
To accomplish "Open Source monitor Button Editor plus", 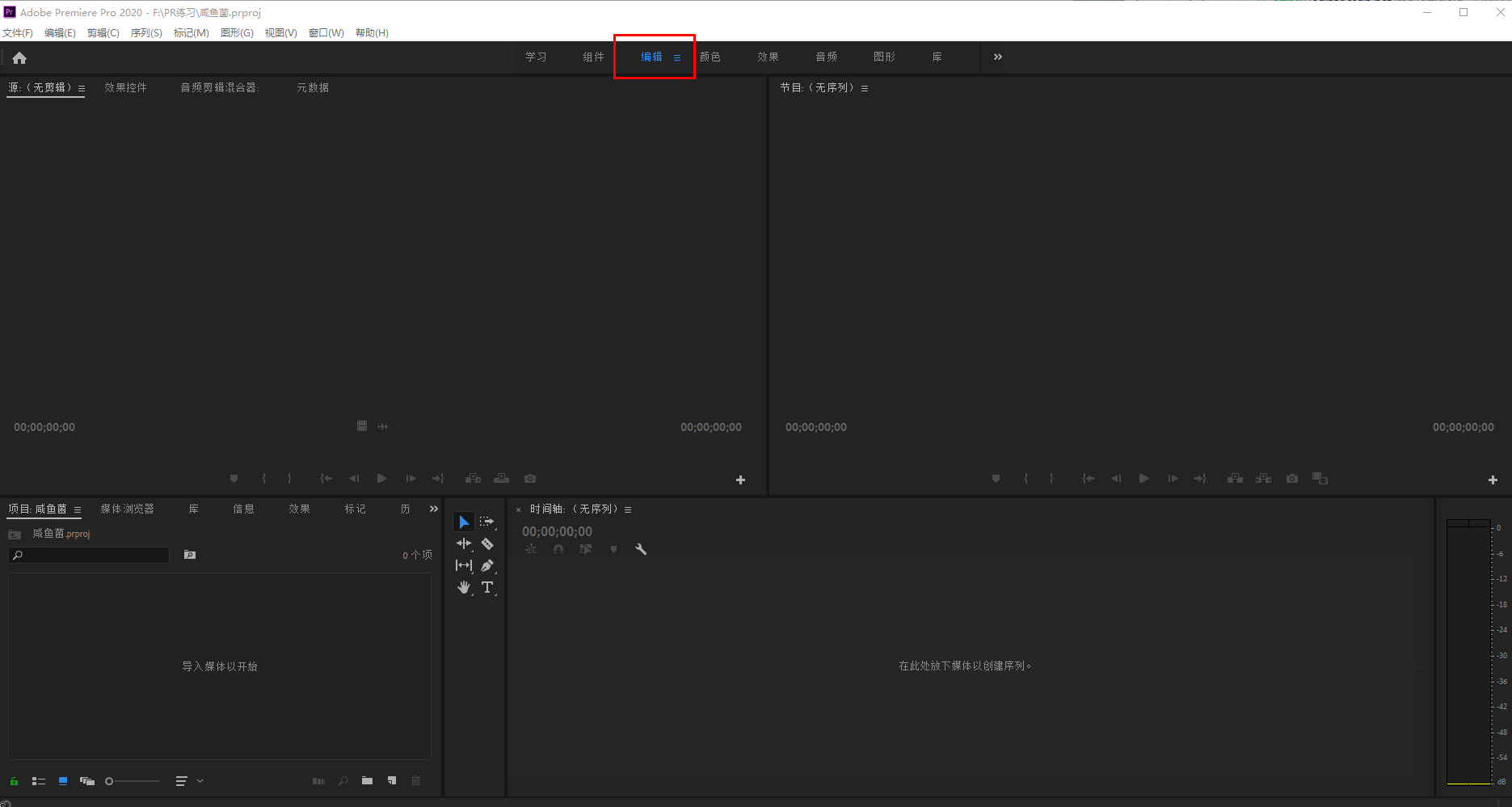I will click(x=740, y=480).
